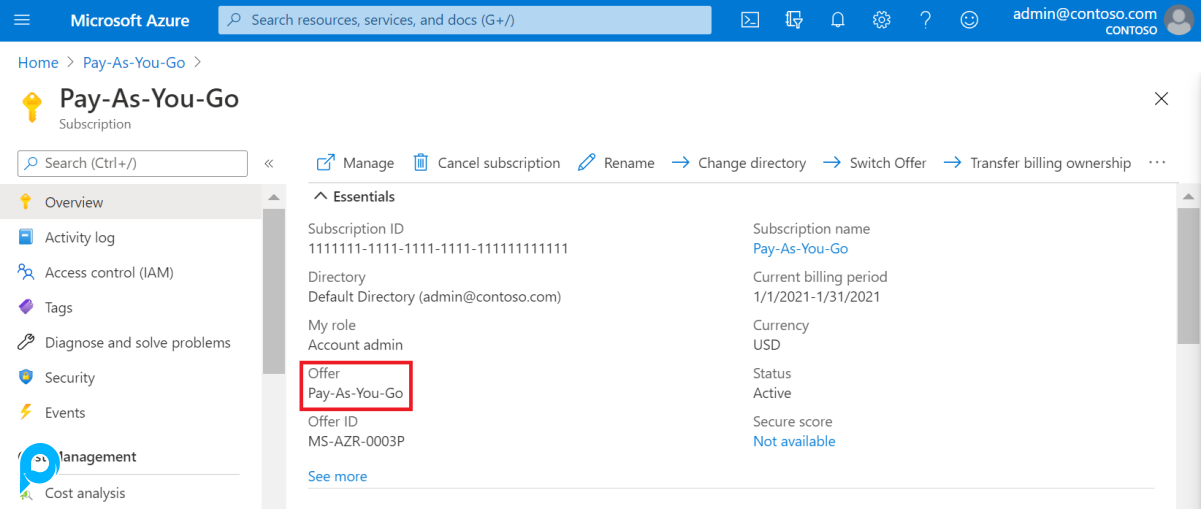Open the feedback smiley icon
Image resolution: width=1201 pixels, height=509 pixels.
(x=969, y=20)
